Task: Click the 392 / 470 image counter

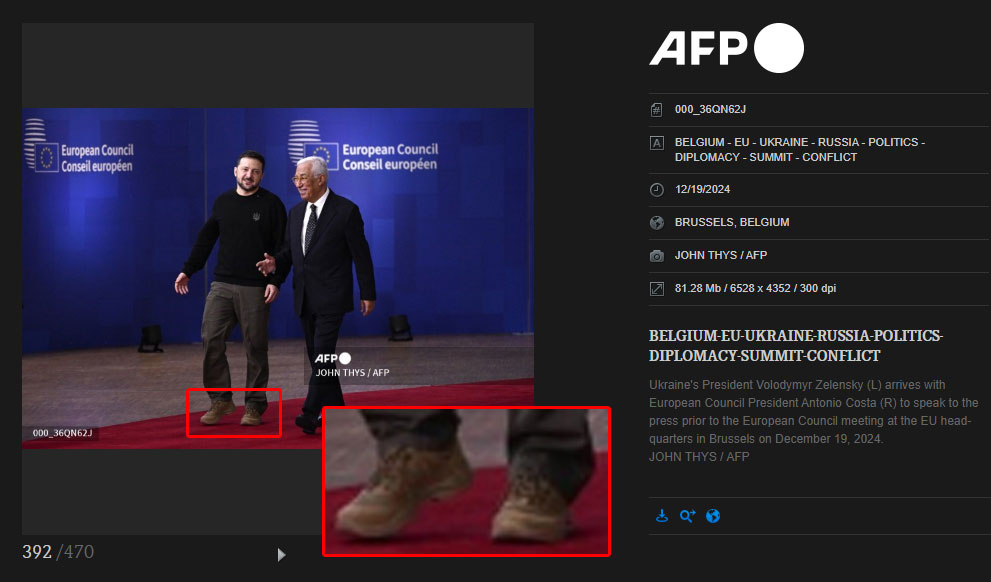Action: [x=58, y=552]
